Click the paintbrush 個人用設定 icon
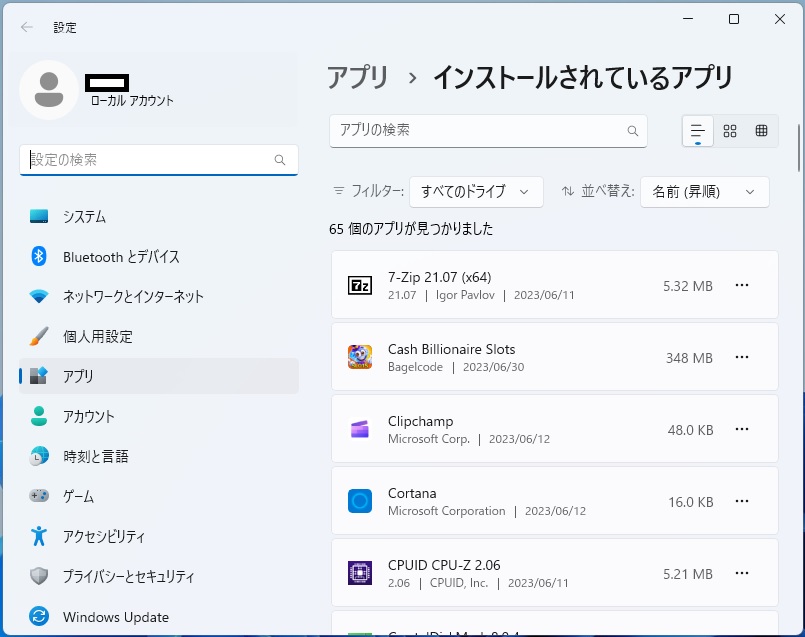Screen dimensions: 805x637 click(x=39, y=336)
